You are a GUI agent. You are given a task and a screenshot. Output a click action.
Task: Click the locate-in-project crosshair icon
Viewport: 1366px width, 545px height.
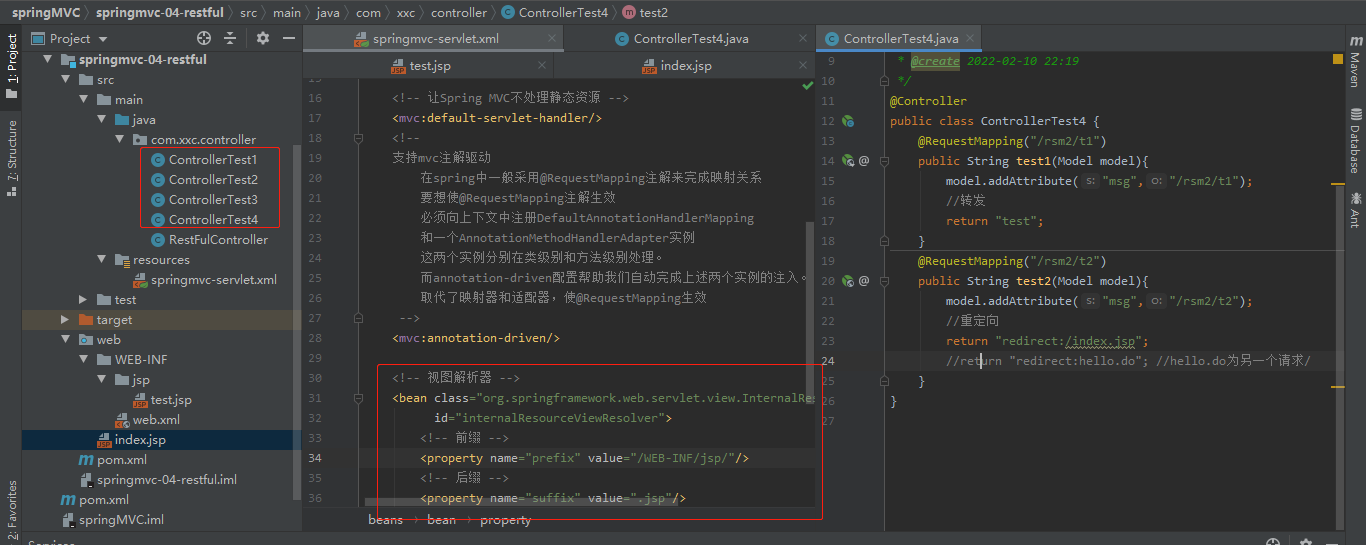click(x=204, y=38)
